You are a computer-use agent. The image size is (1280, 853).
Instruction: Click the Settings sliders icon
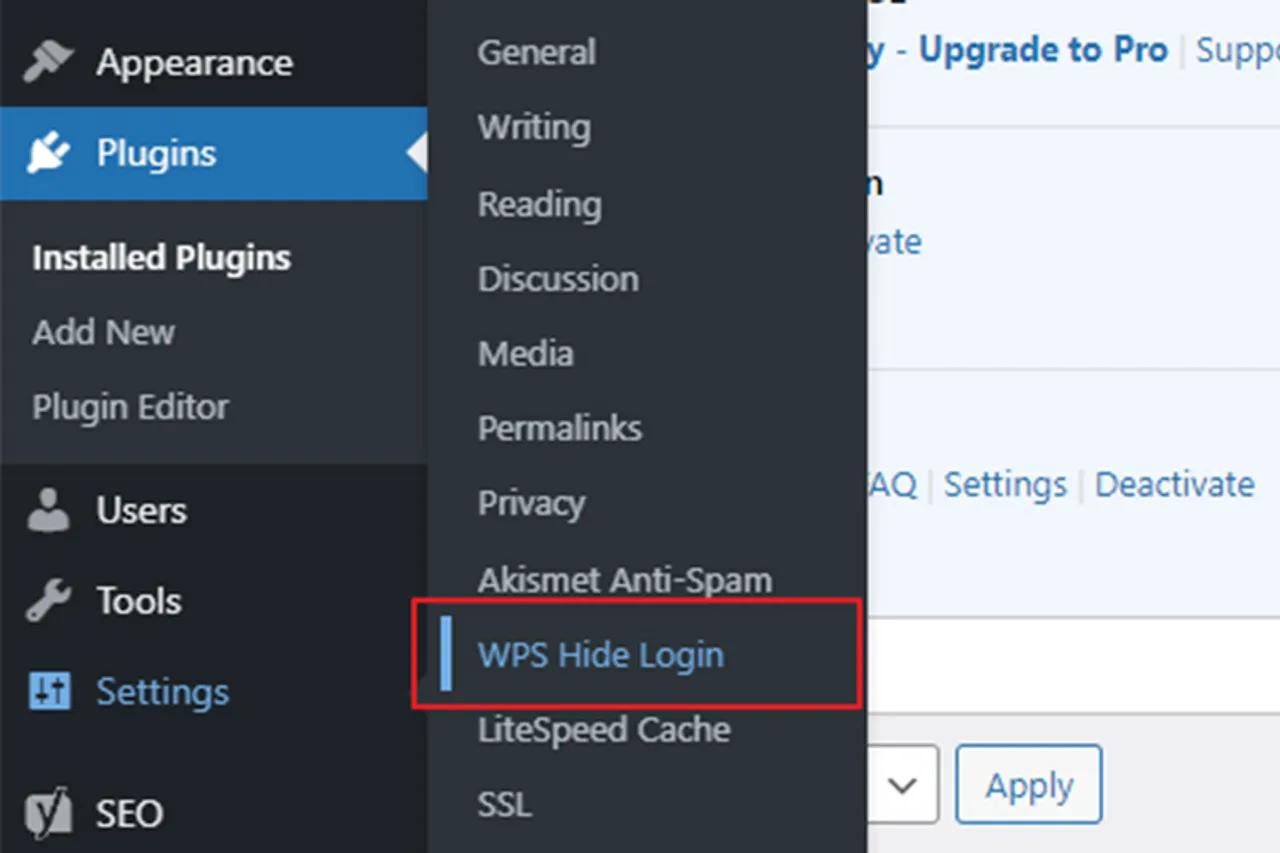tap(49, 692)
